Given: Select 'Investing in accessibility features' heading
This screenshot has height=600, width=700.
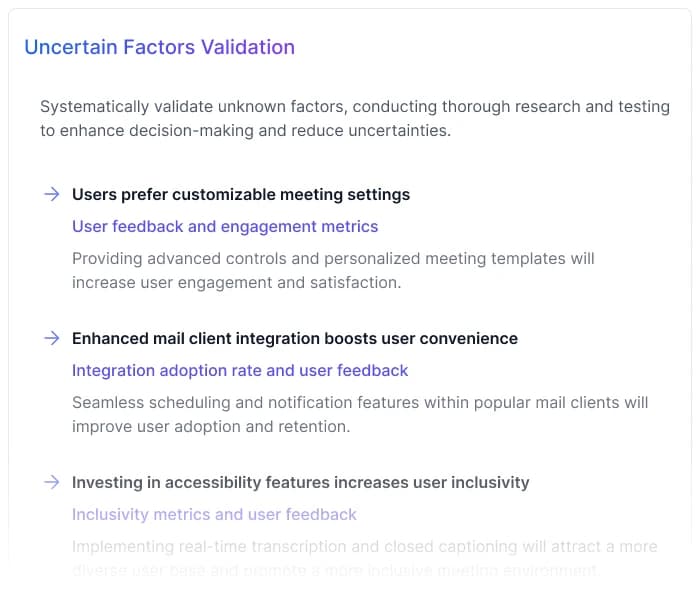Looking at the screenshot, I should coord(300,482).
